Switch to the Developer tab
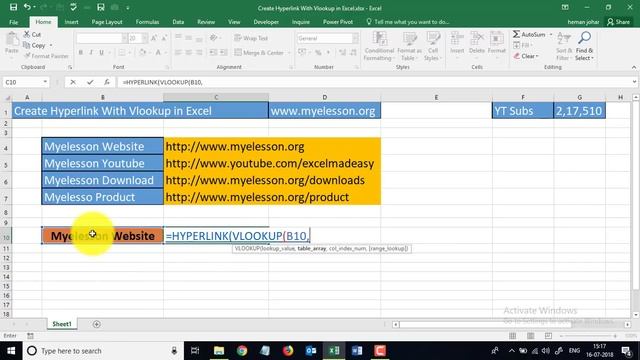 pos(266,22)
